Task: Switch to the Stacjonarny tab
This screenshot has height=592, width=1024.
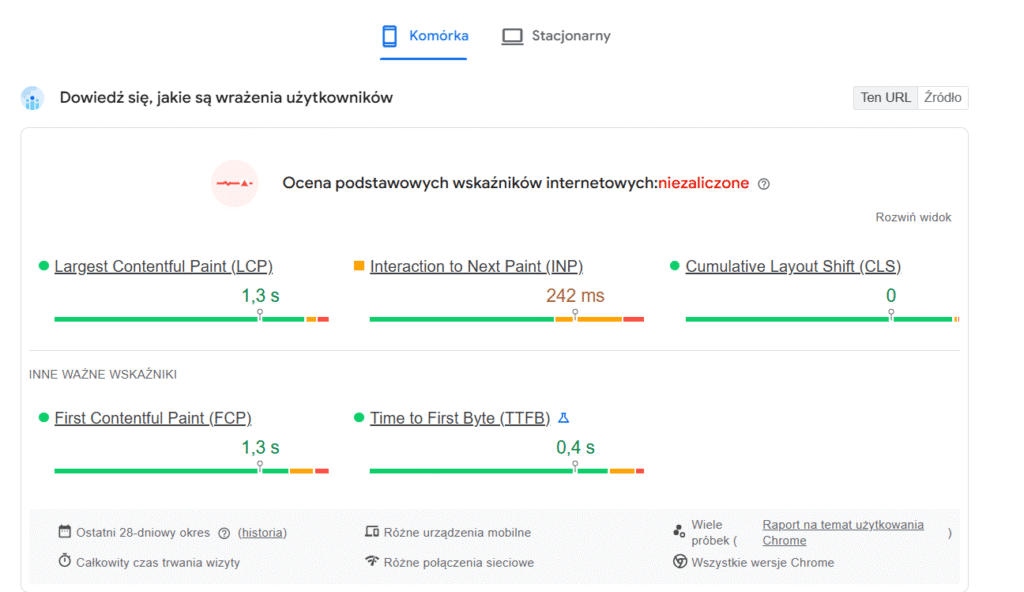Action: point(556,36)
